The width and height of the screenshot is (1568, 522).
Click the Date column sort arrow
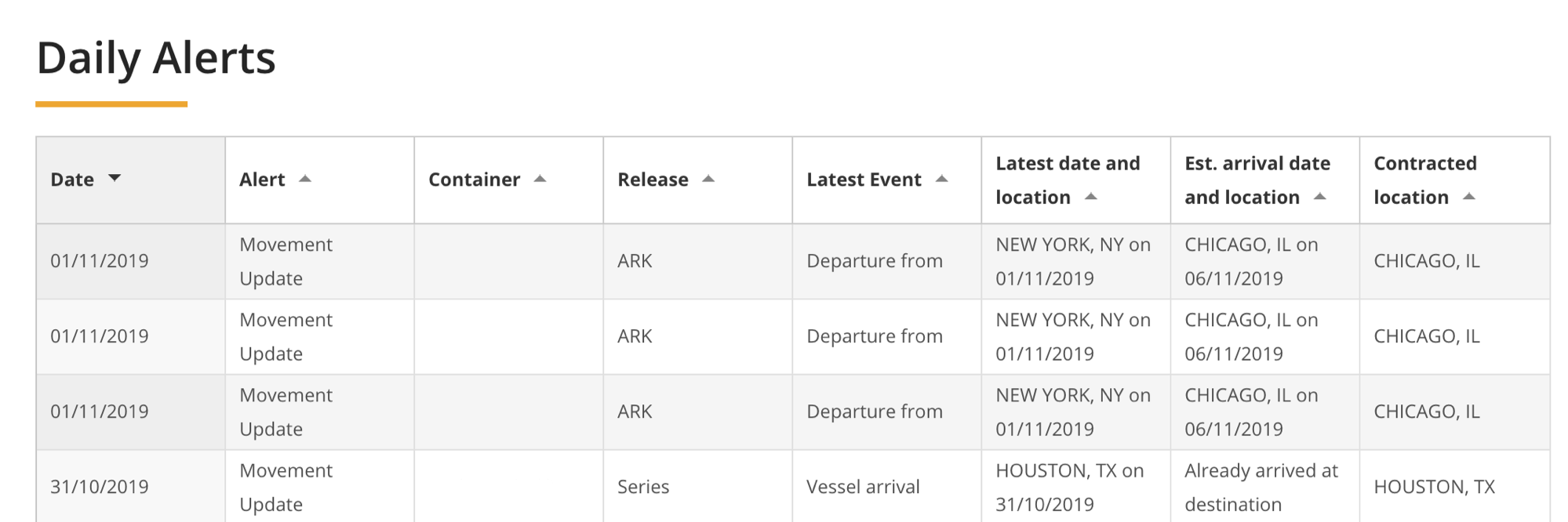pos(115,179)
